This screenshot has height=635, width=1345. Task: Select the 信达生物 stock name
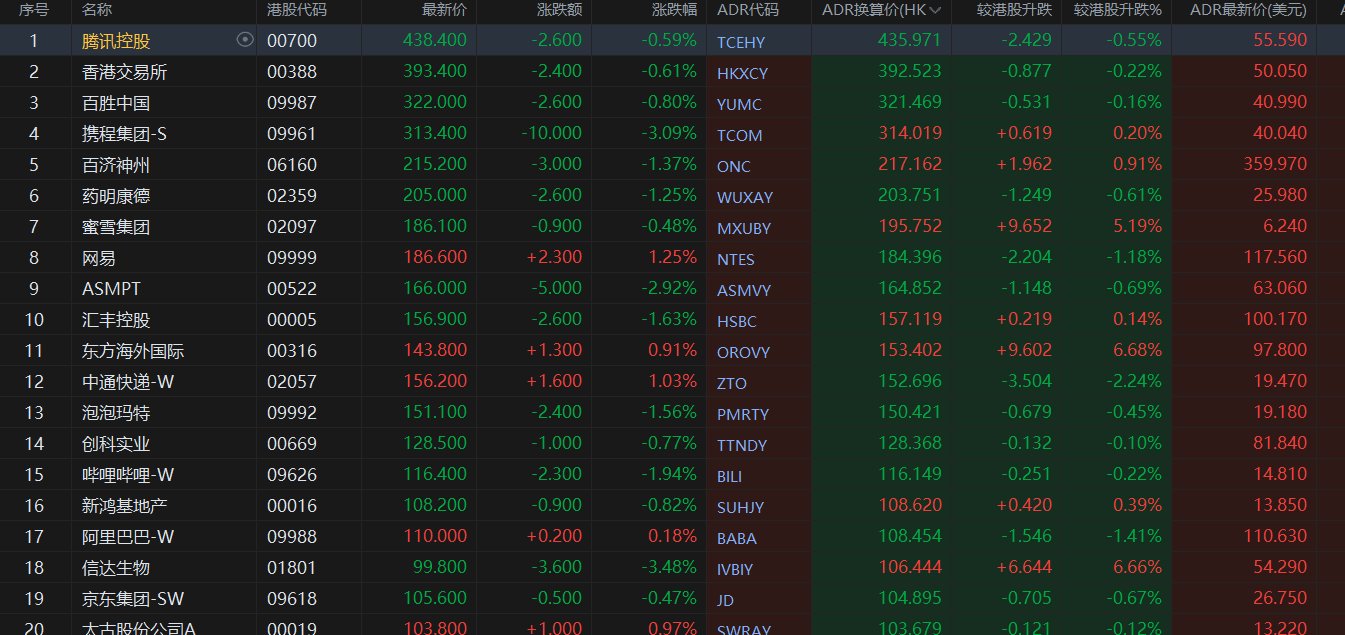pyautogui.click(x=116, y=568)
